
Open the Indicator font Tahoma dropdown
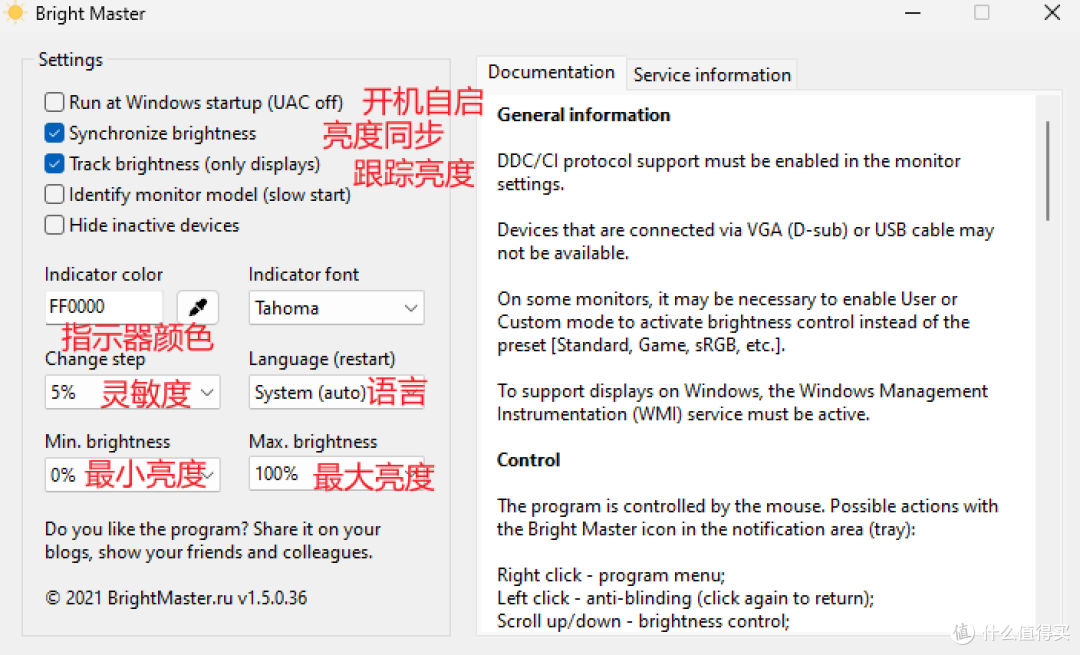[x=336, y=308]
